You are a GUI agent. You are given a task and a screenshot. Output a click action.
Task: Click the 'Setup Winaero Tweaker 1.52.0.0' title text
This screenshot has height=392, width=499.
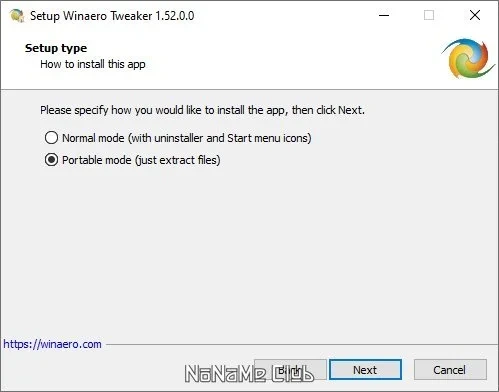click(x=112, y=16)
